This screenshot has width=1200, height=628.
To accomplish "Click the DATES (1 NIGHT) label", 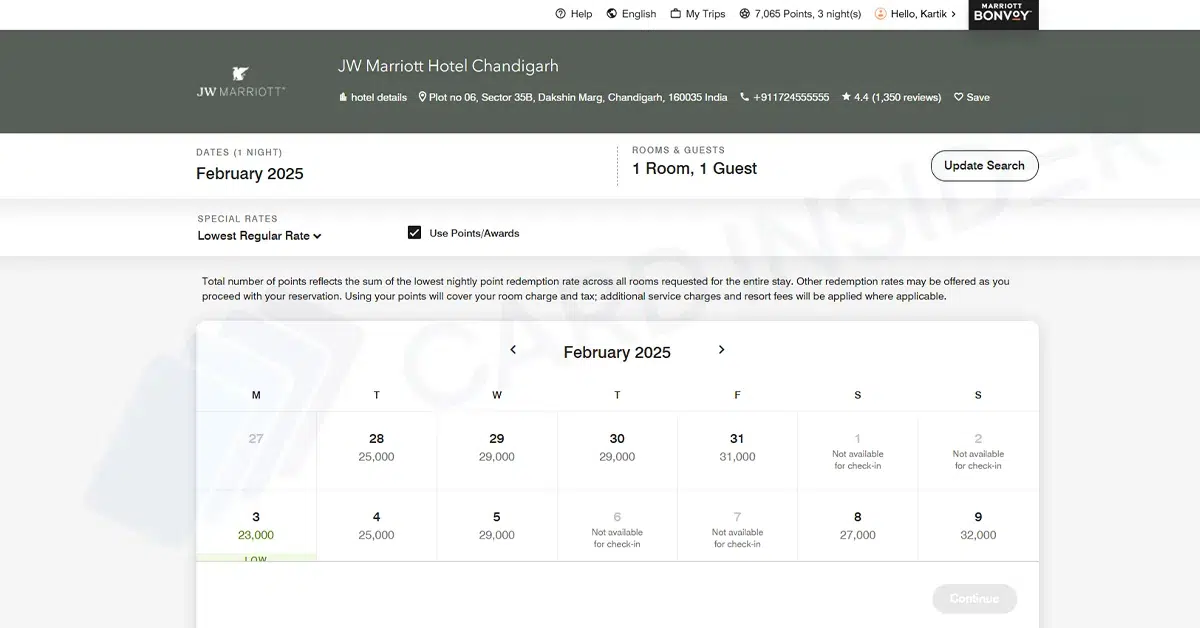I will [x=239, y=152].
